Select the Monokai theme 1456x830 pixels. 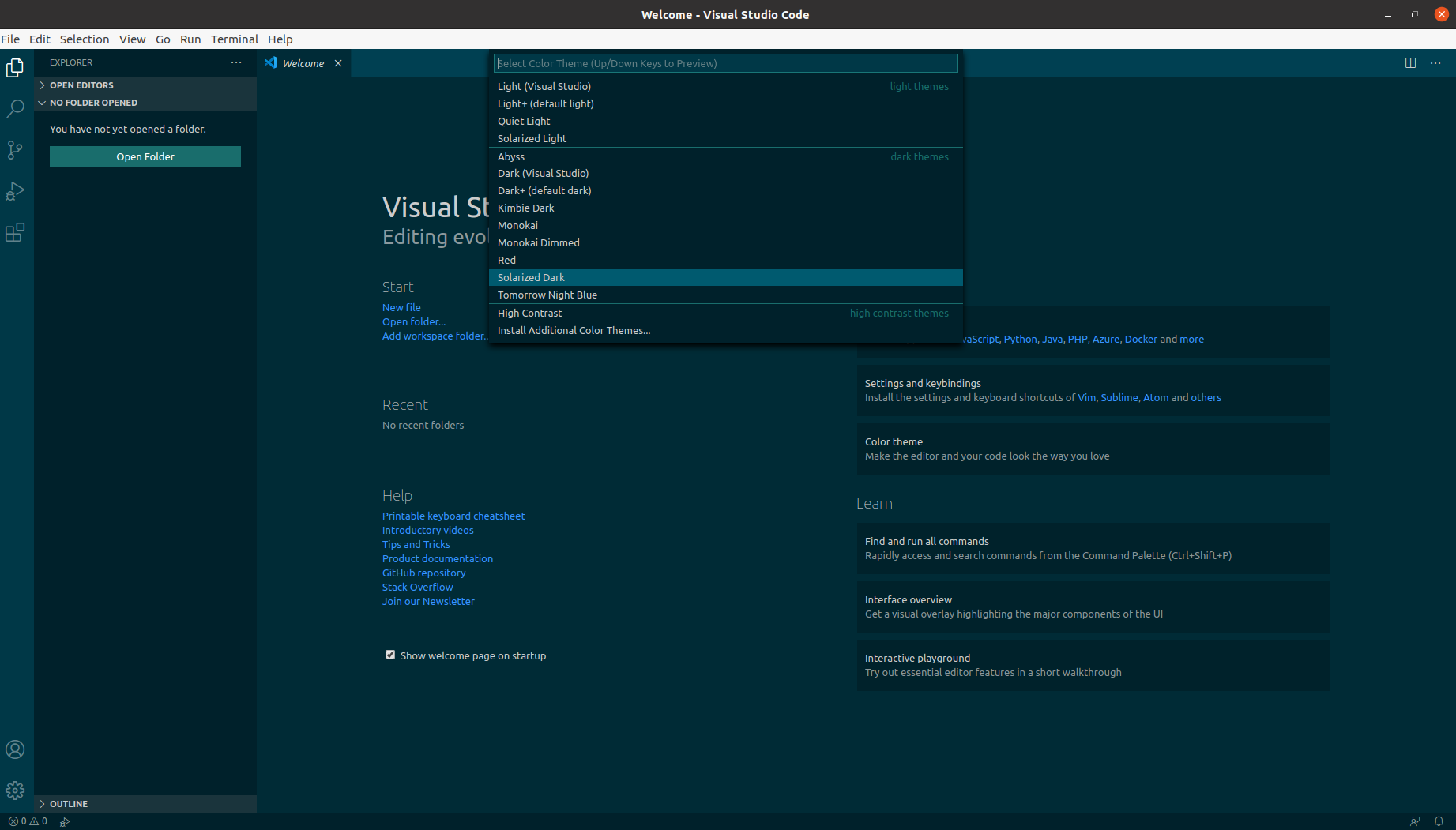tap(725, 225)
